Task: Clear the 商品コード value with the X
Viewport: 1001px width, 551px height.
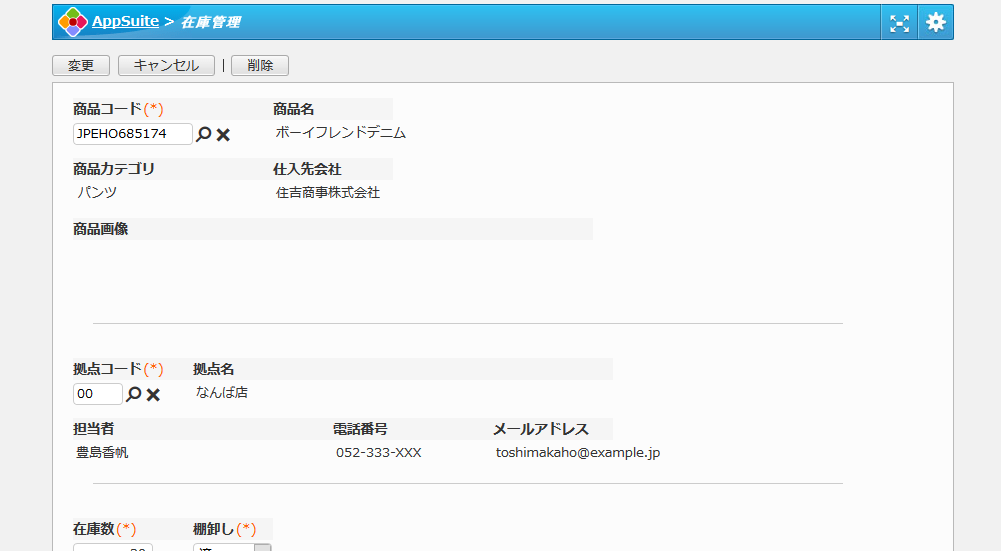Action: (223, 135)
